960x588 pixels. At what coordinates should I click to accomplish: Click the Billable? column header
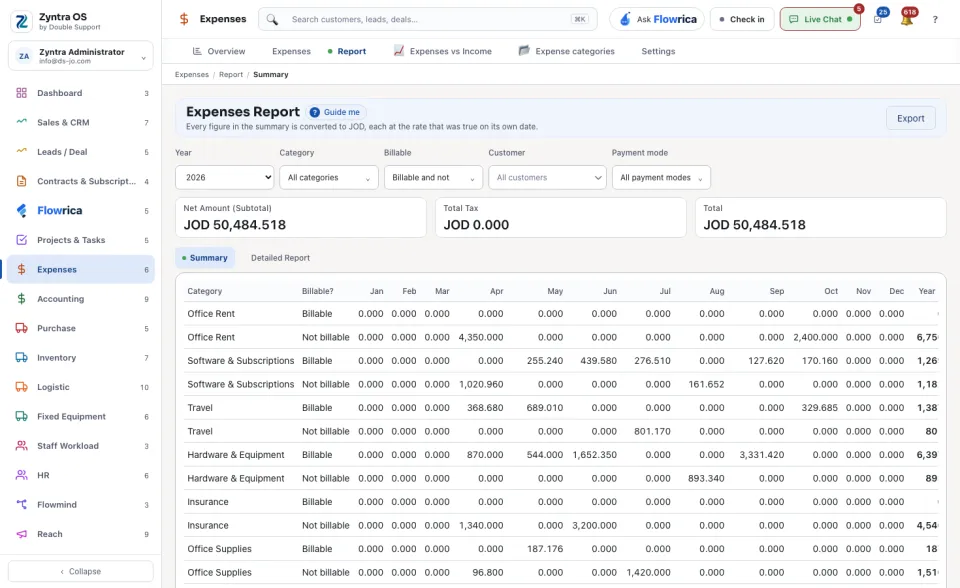[318, 291]
